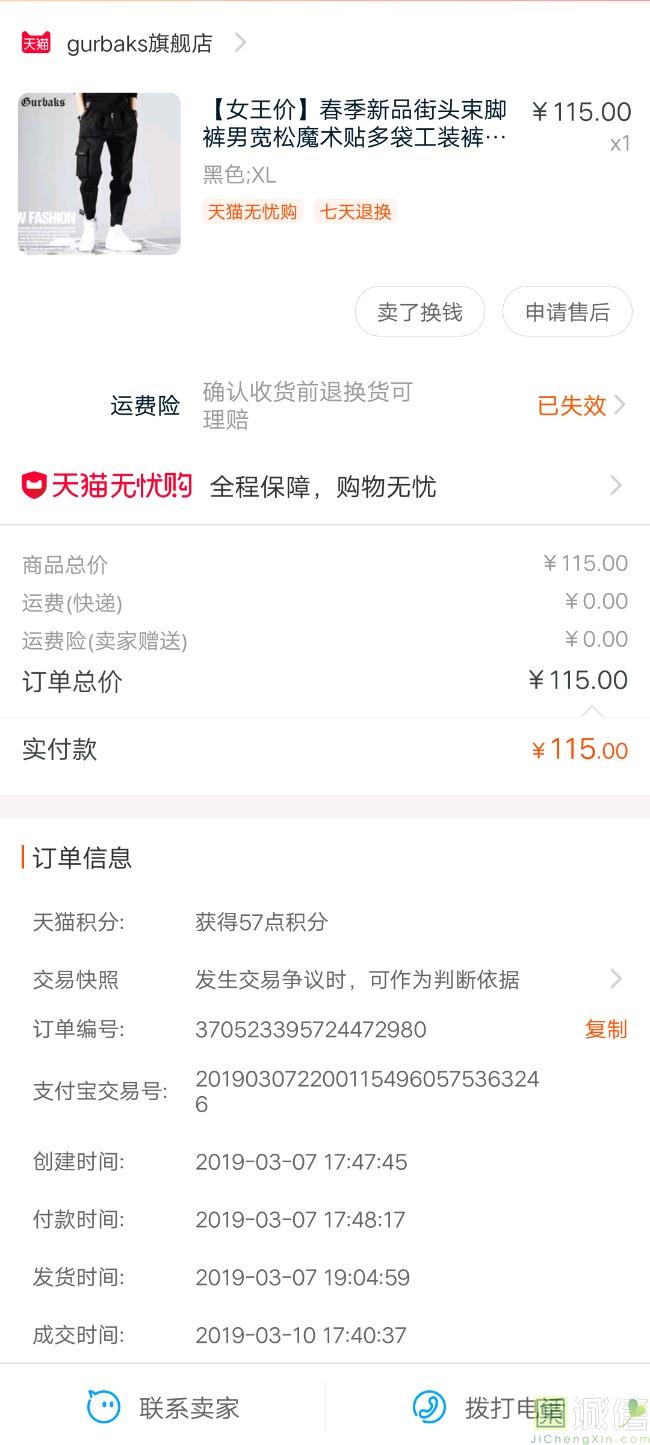Expand the 天猫无忧购 guarantee chevron
650x1445 pixels.
[616, 486]
